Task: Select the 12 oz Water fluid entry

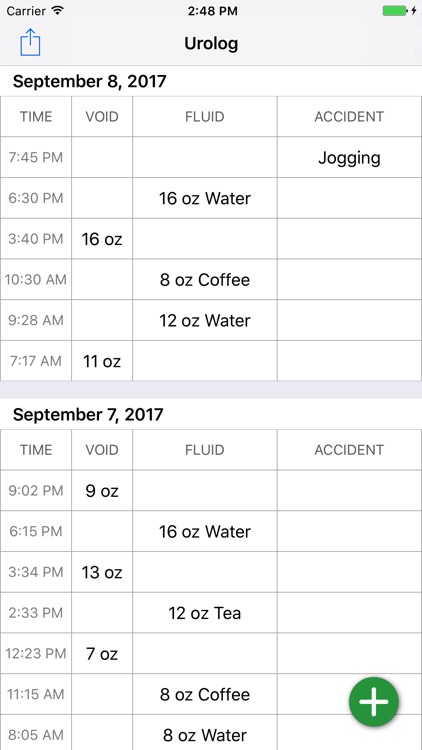Action: pos(205,320)
